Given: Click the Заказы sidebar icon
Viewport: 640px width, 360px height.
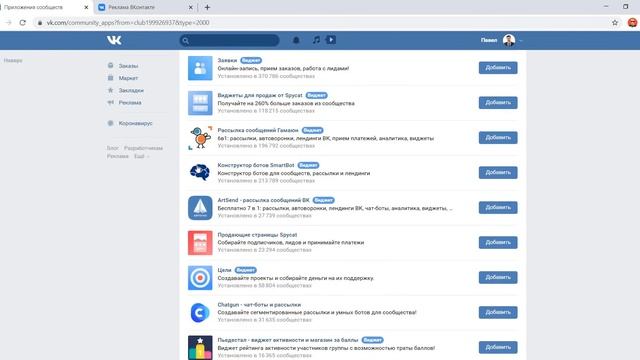Looking at the screenshot, I should pyautogui.click(x=110, y=65).
